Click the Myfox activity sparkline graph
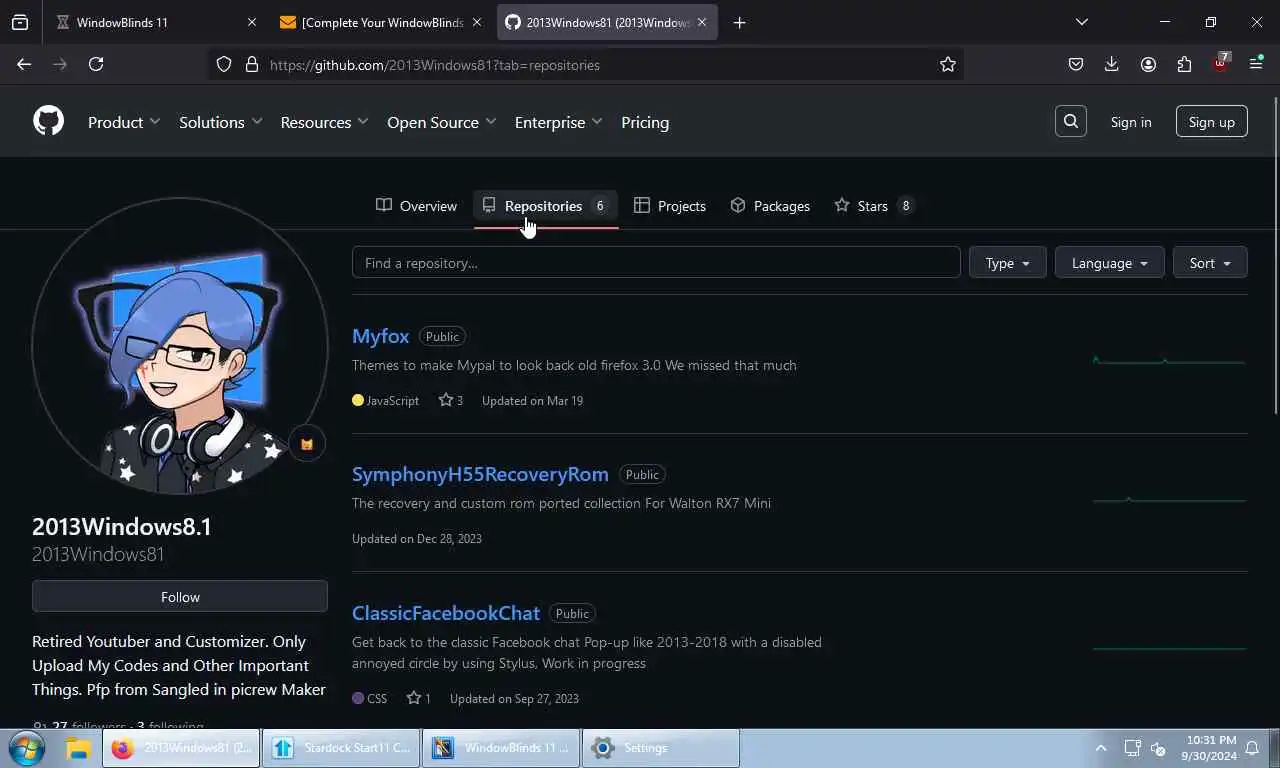This screenshot has width=1280, height=768. tap(1169, 360)
